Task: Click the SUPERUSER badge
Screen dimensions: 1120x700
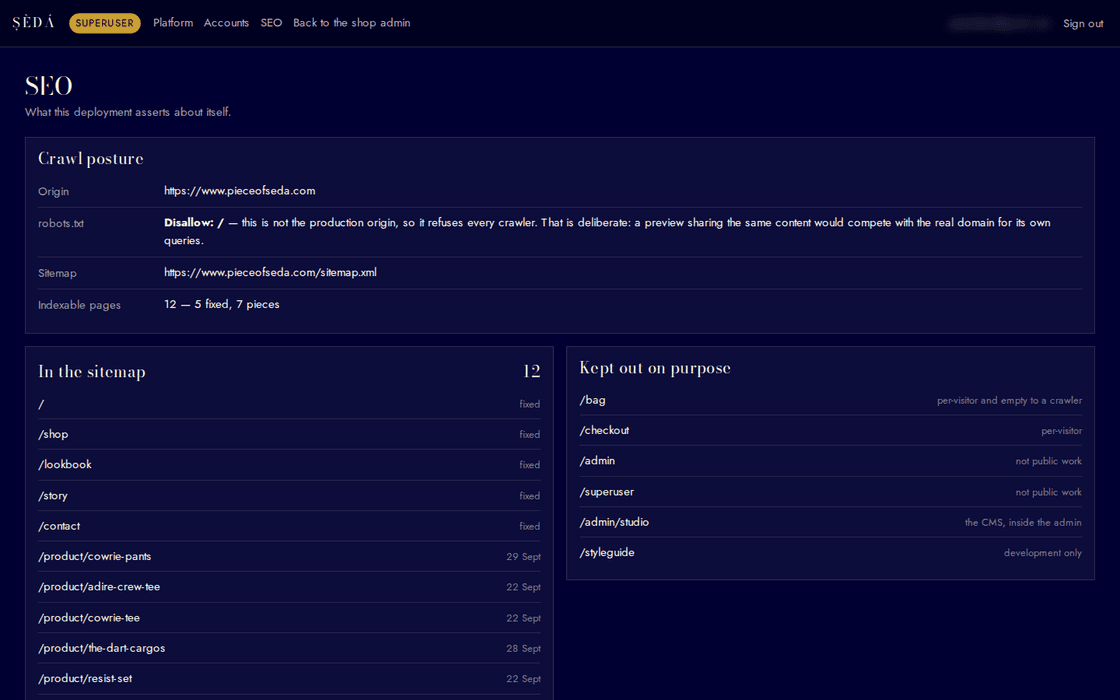Action: pyautogui.click(x=105, y=23)
